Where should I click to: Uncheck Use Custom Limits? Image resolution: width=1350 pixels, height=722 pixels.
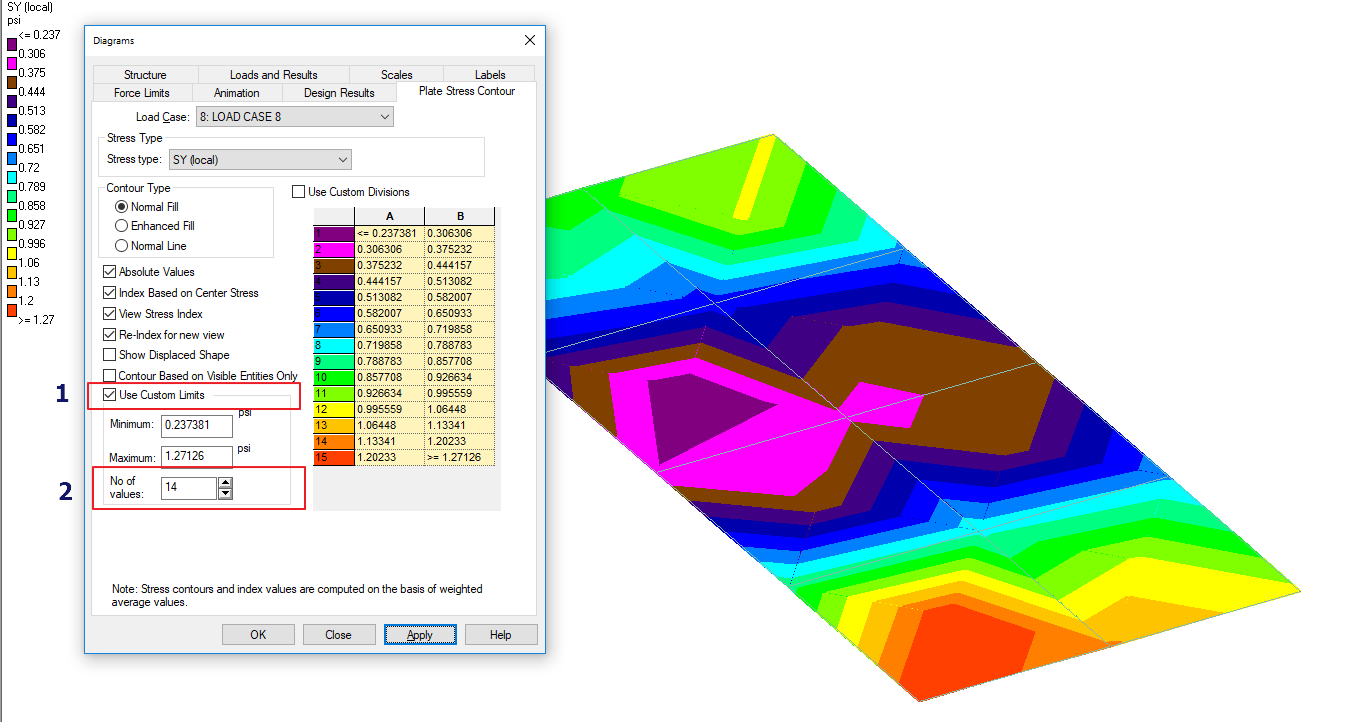pyautogui.click(x=110, y=396)
